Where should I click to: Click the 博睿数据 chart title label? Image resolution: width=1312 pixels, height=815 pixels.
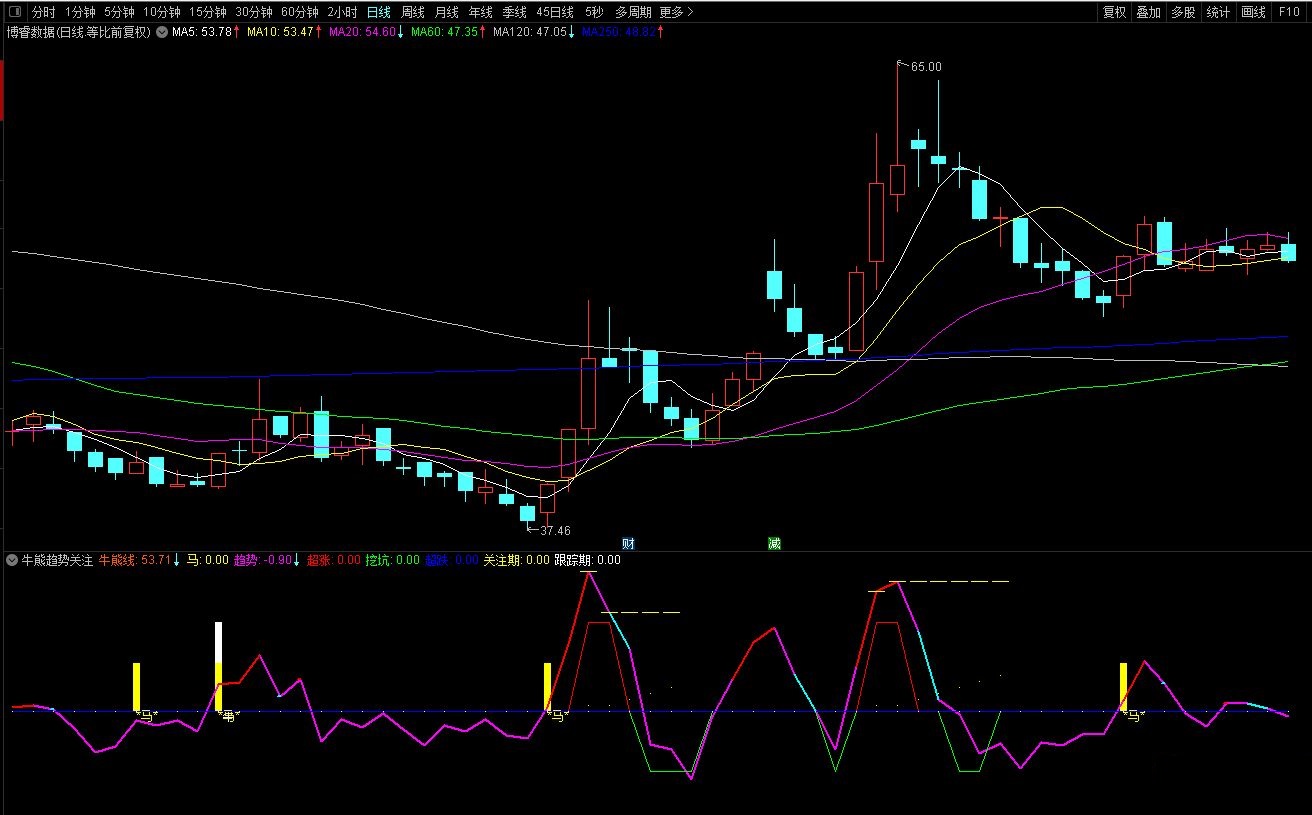pyautogui.click(x=78, y=32)
